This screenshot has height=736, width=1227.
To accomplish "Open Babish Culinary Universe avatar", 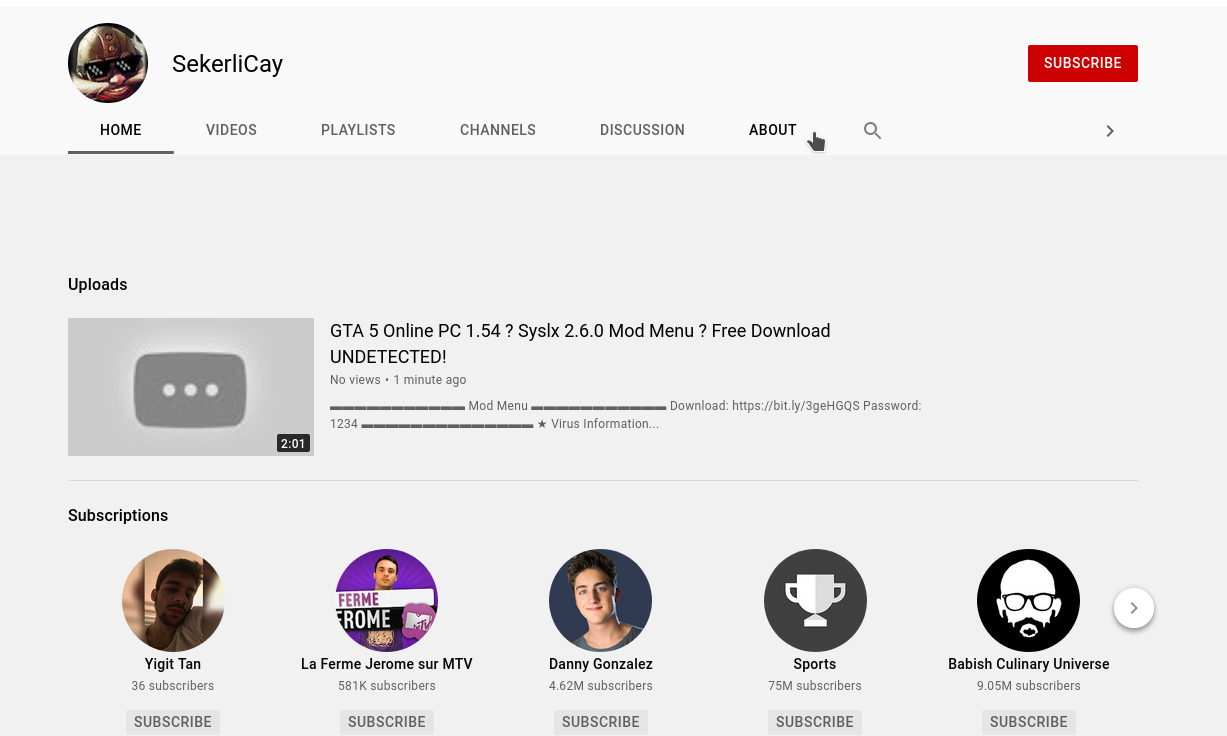I will click(1029, 600).
